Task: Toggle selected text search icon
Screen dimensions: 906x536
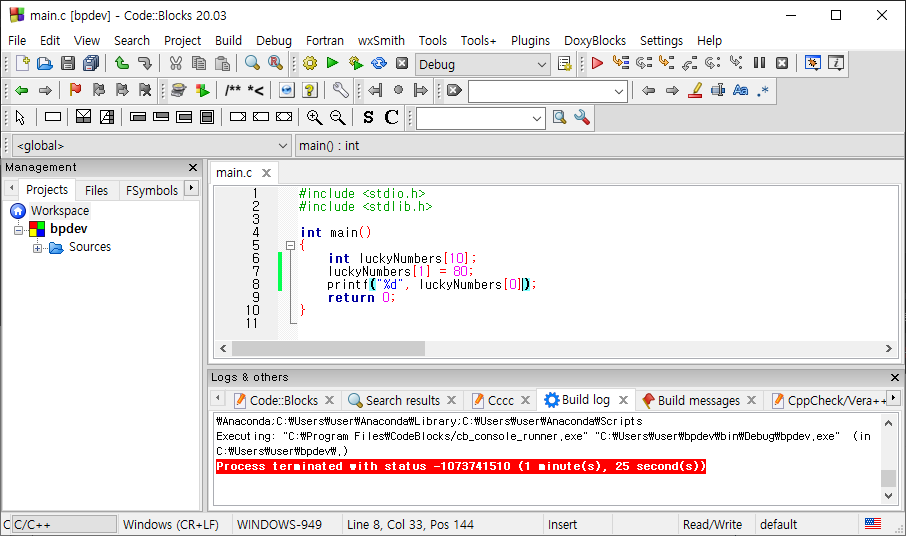Action: 718,90
